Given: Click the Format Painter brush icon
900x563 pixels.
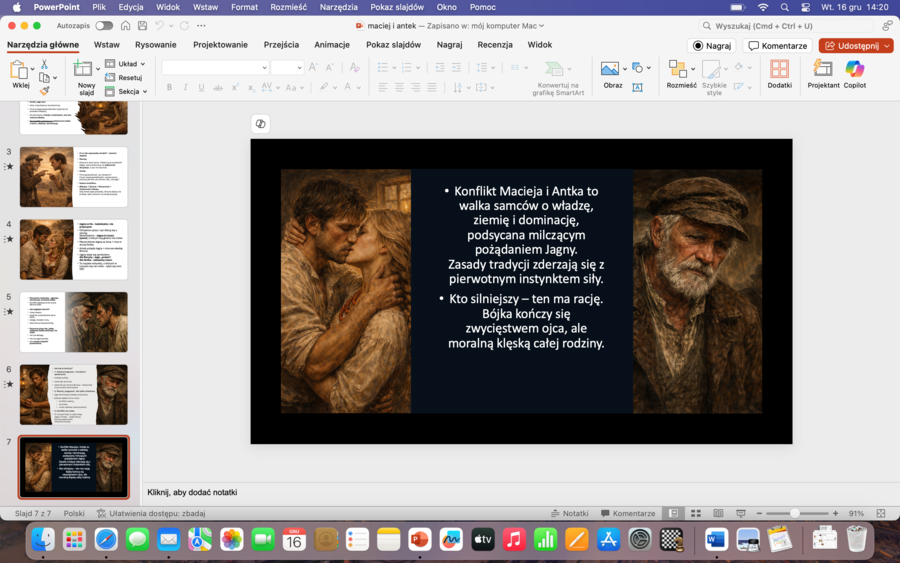Looking at the screenshot, I should coord(44,91).
